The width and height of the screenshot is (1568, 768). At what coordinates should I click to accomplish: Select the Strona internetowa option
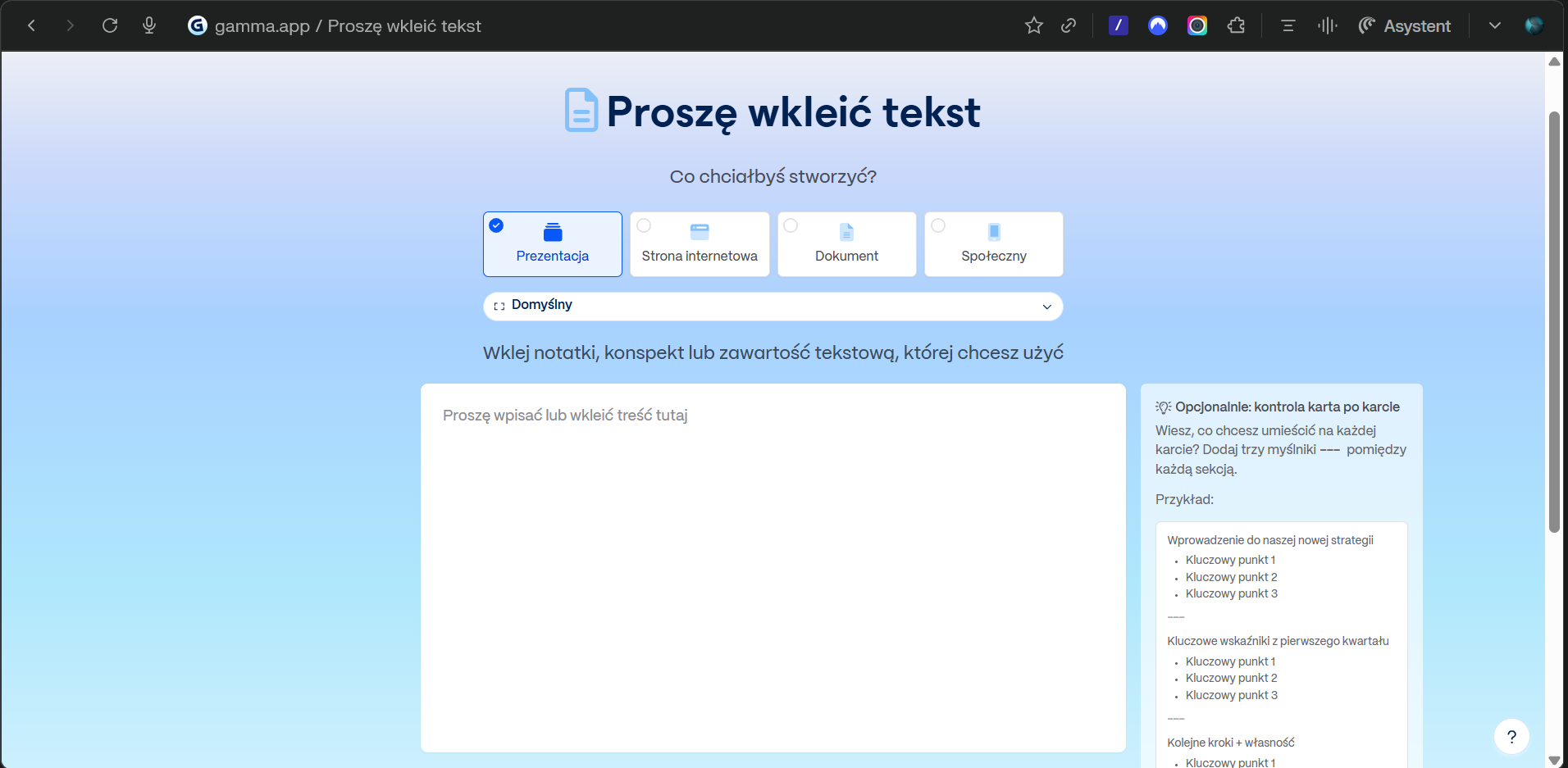[700, 244]
